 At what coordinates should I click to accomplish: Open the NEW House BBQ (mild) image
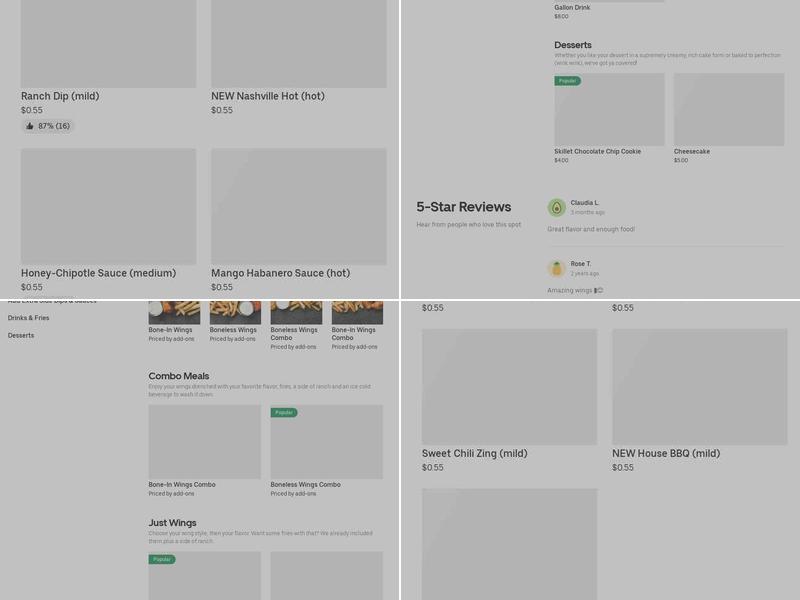pos(699,387)
